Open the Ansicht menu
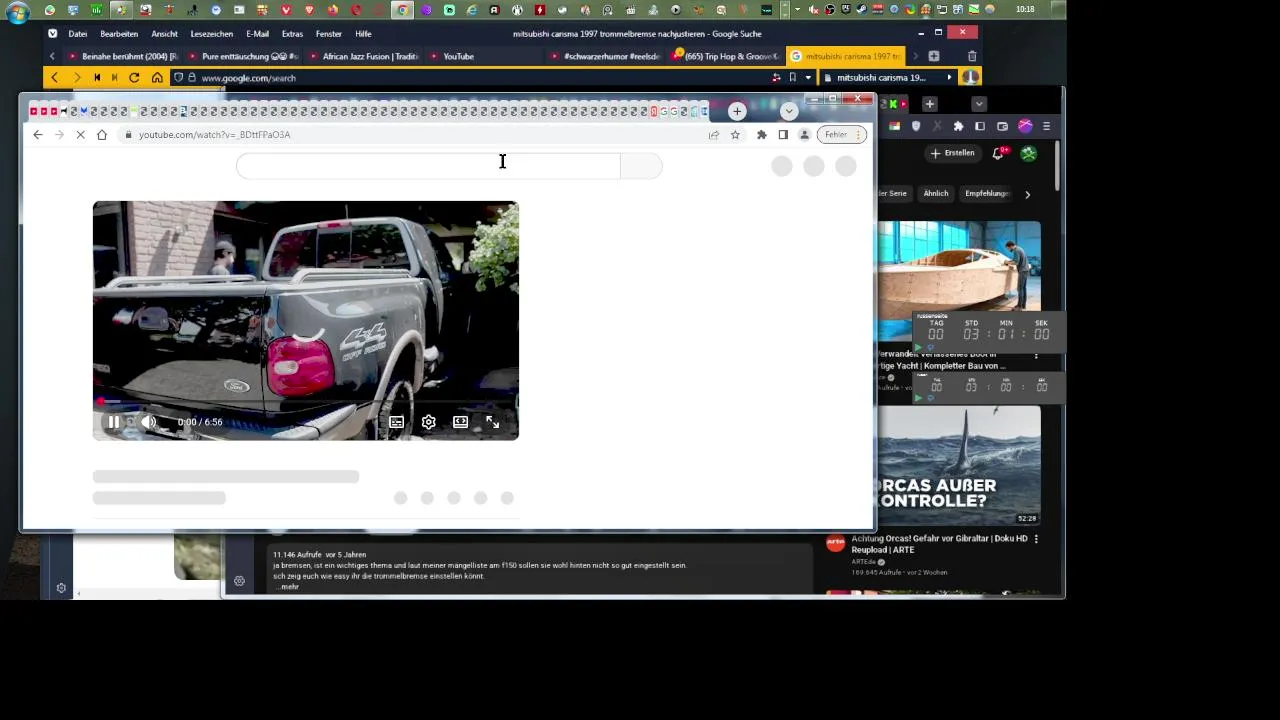 tap(164, 34)
